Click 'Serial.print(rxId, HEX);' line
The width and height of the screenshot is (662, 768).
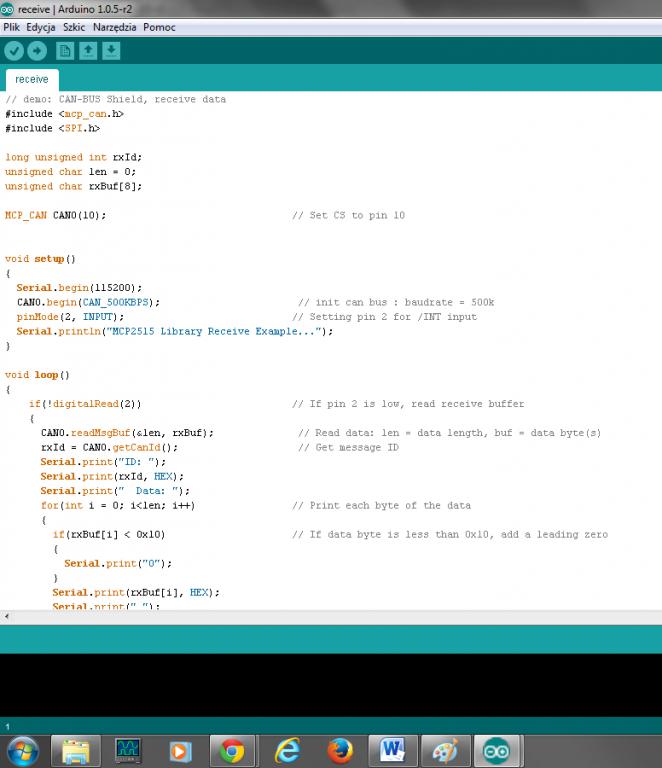112,477
